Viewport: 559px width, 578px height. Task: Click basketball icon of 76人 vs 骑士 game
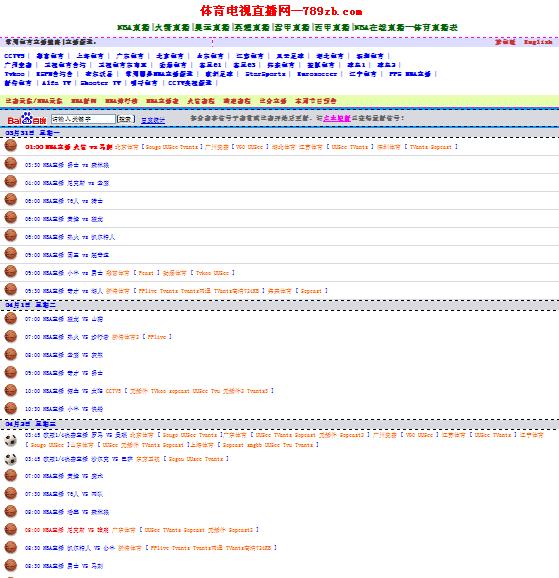tap(11, 199)
